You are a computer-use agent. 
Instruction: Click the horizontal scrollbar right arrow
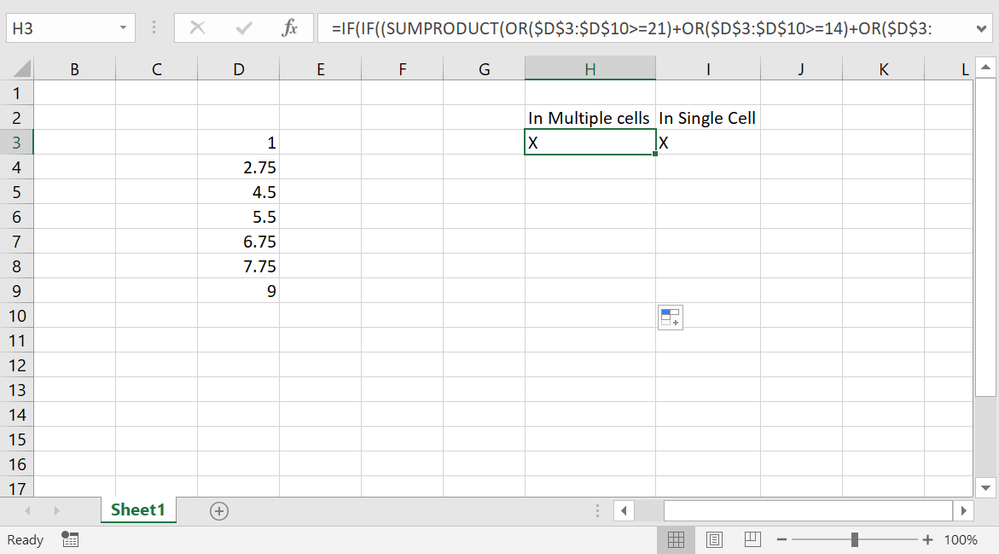coord(963,511)
